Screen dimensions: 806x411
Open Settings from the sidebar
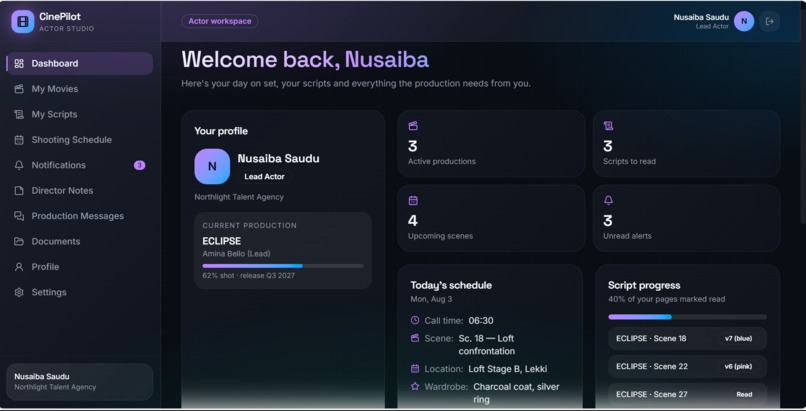click(x=79, y=292)
